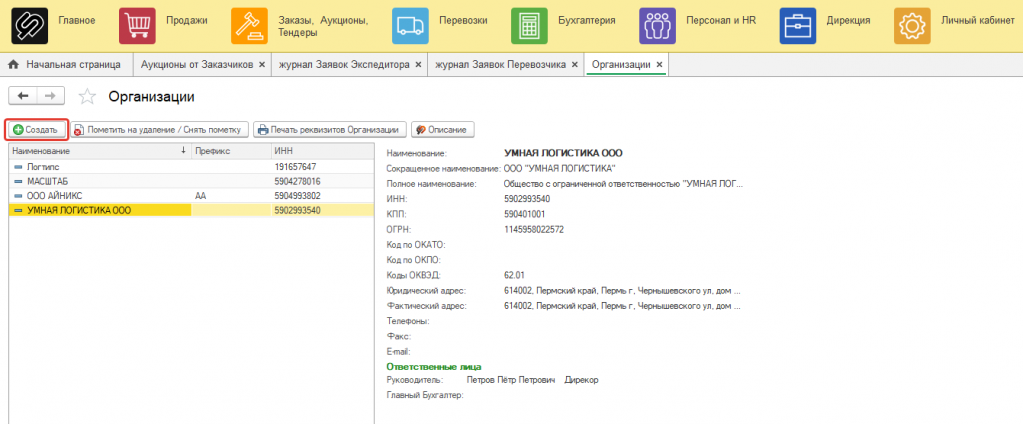
Task: Select the ООО АЙНИКС row
Action: click(x=191, y=195)
